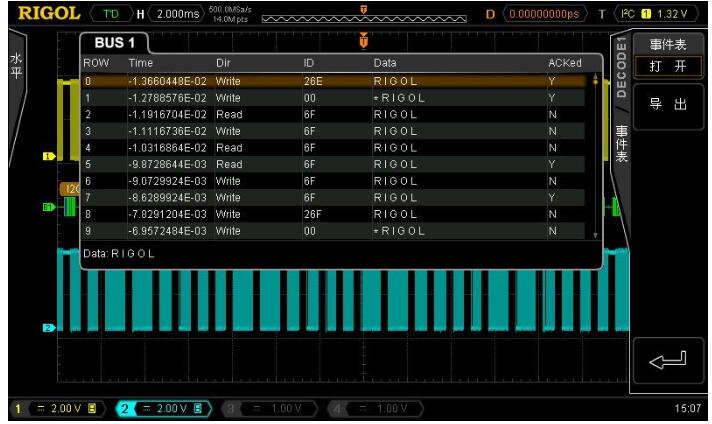Open the left horizontal side tab
The image size is (712, 424).
15,70
